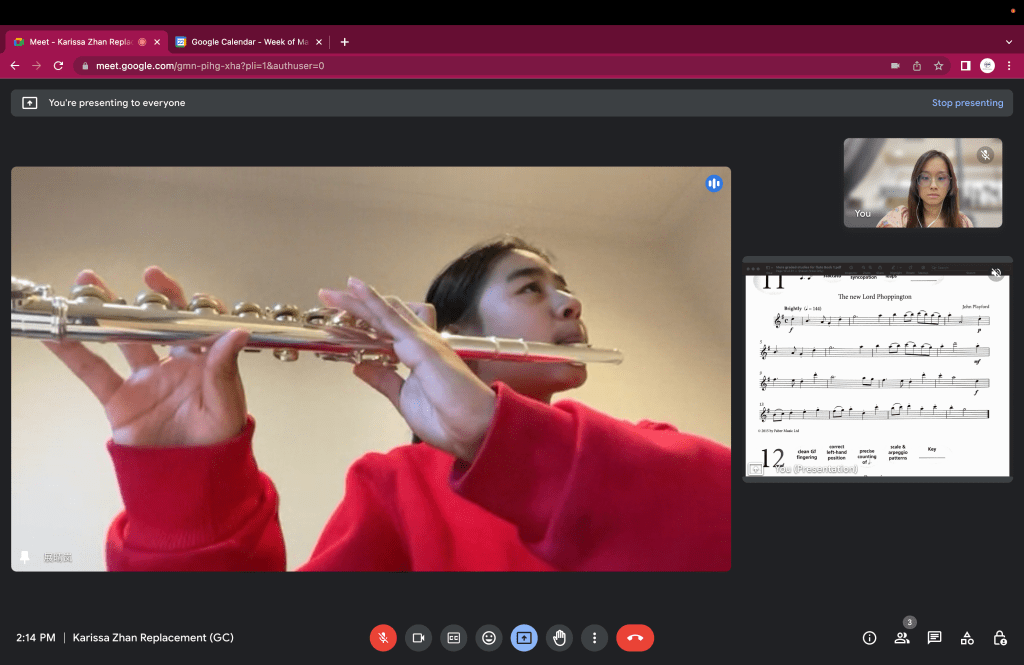Leave the call with red hang-up button
Image resolution: width=1024 pixels, height=665 pixels.
[635, 638]
